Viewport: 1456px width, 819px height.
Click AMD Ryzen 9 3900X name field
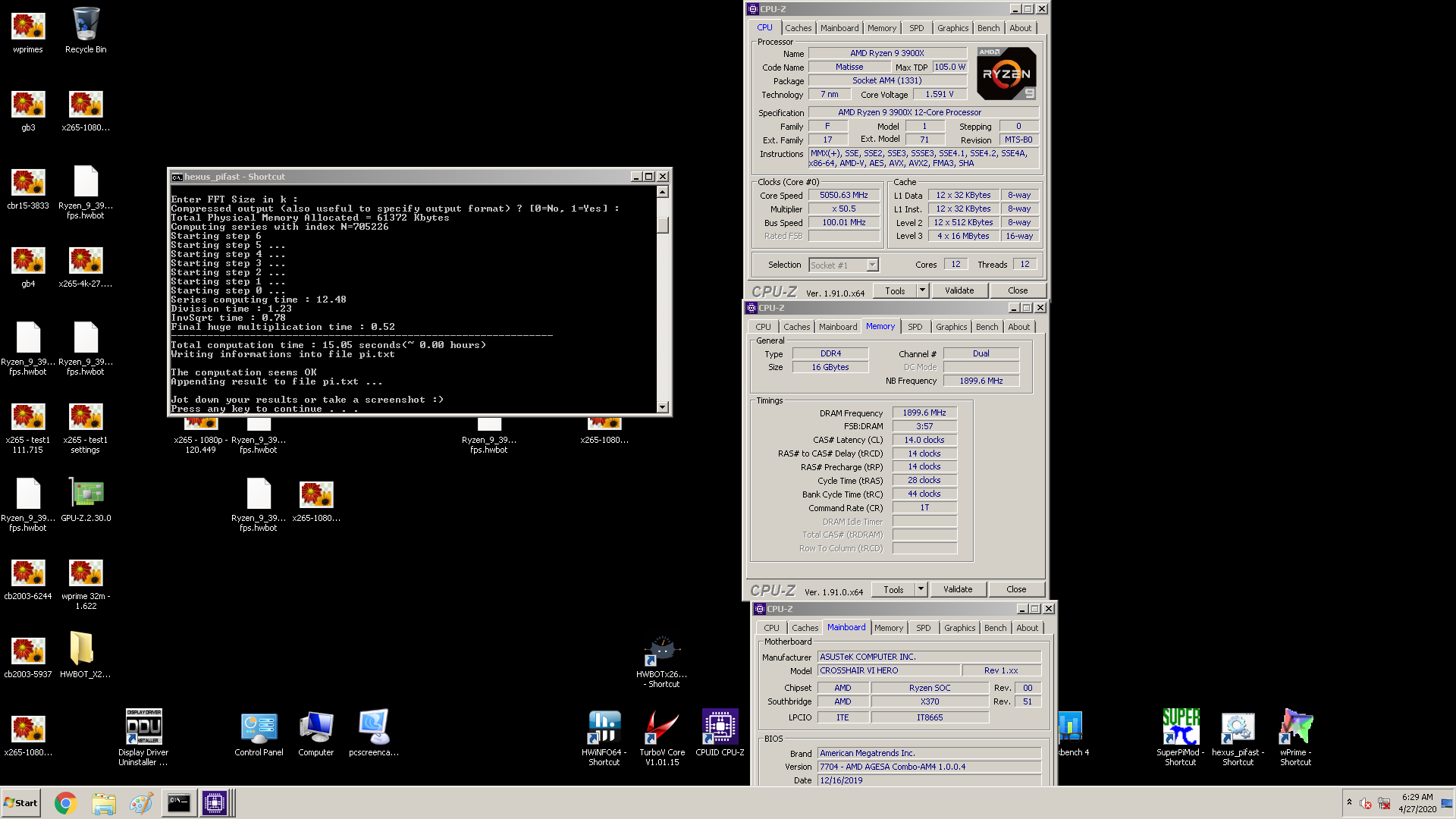click(x=887, y=53)
